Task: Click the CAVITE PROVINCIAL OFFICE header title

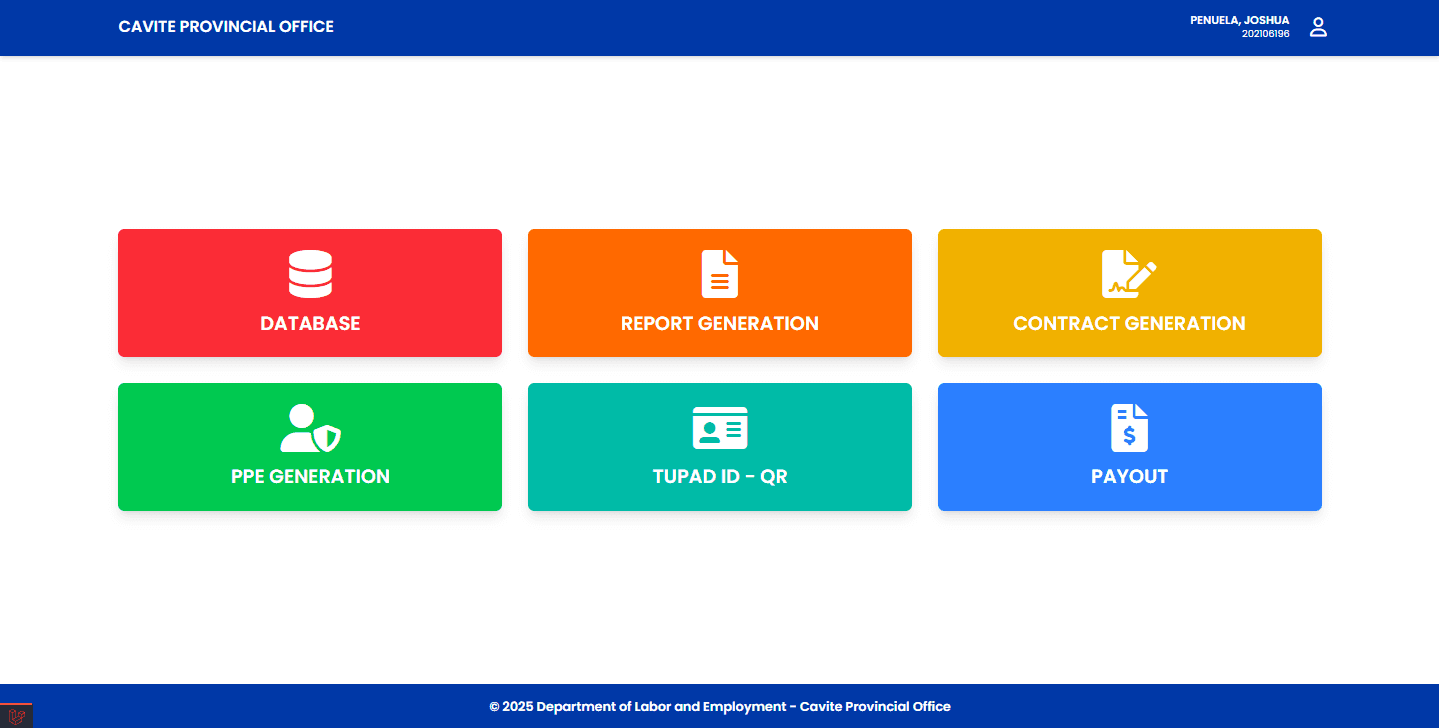Action: [x=226, y=27]
